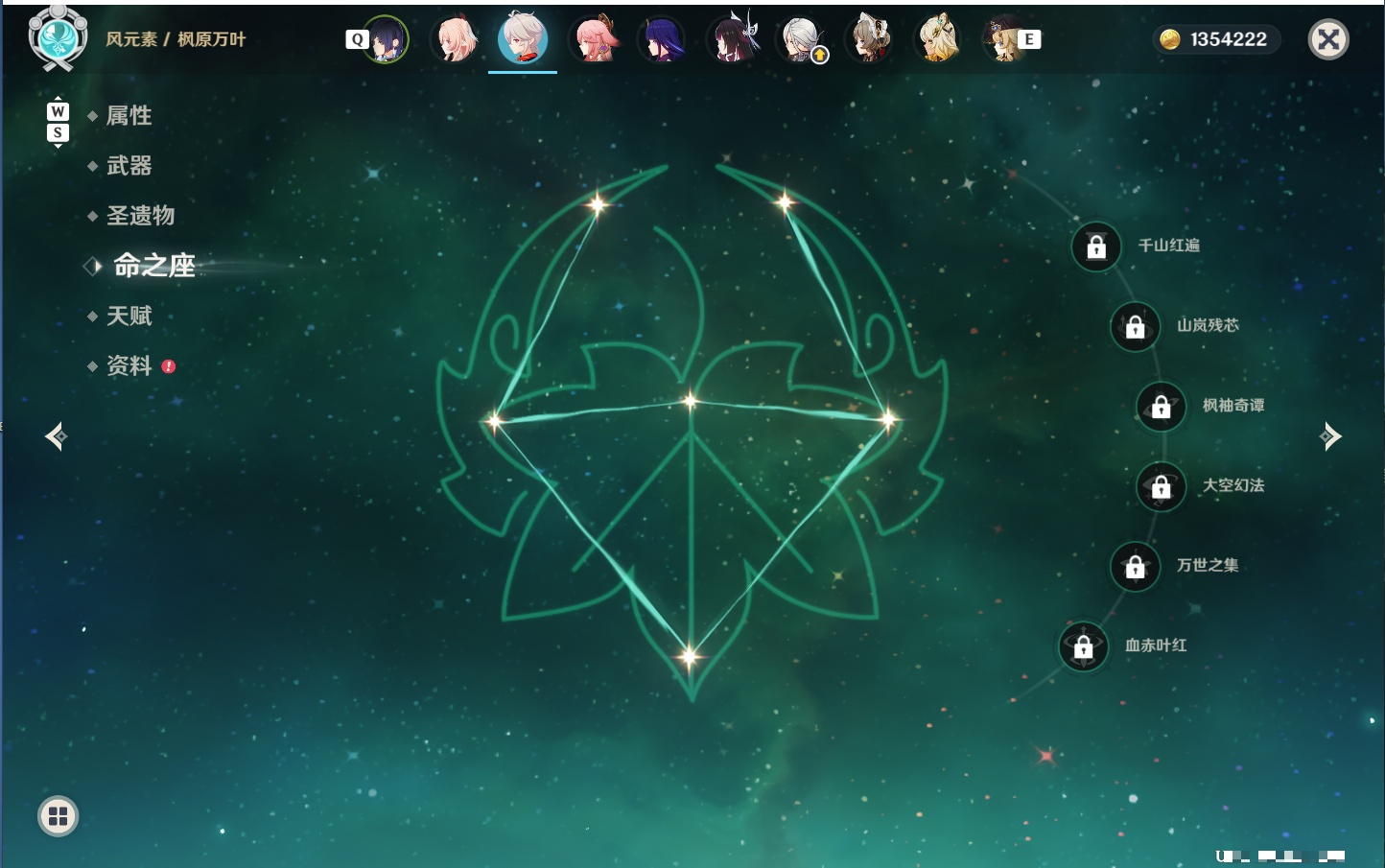Viewport: 1385px width, 868px height.
Task: Select the pink-haired character portrait
Action: [x=594, y=39]
